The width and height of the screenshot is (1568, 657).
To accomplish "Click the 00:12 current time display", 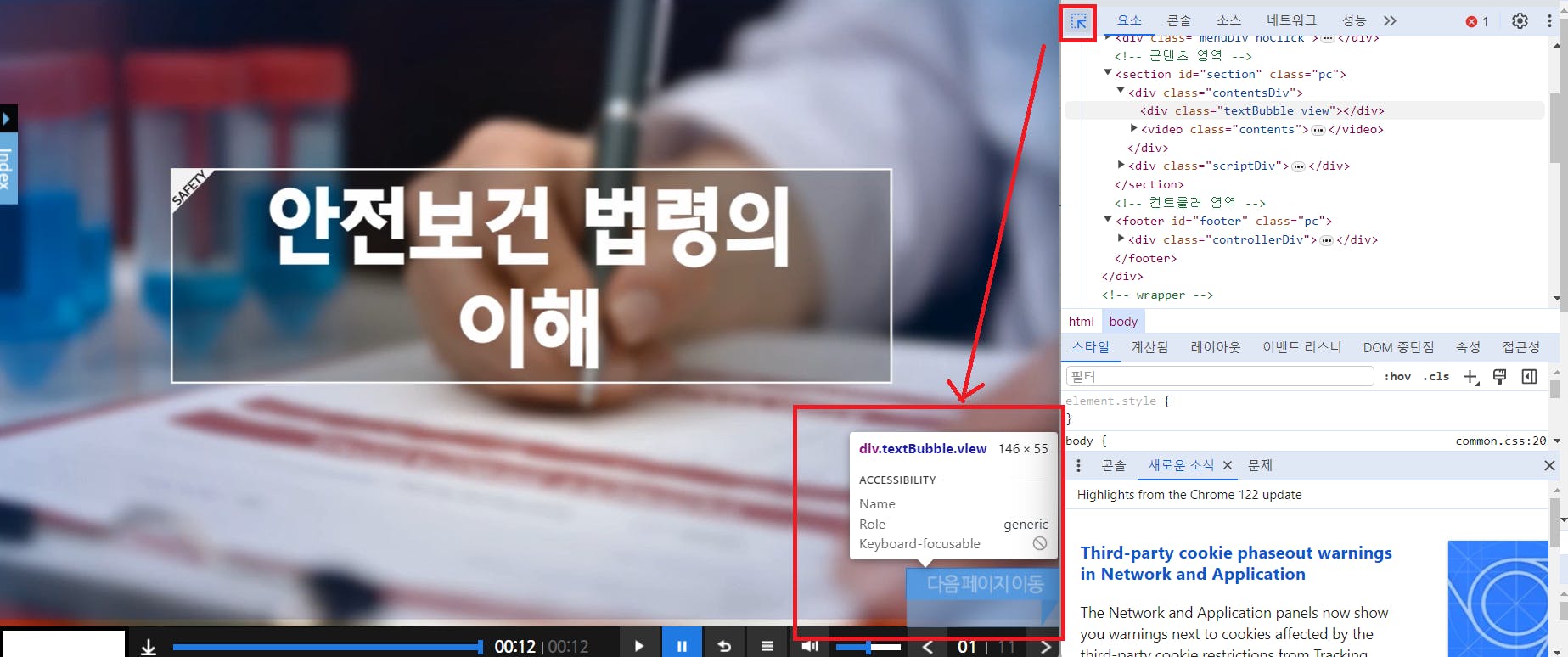I will click(x=514, y=647).
